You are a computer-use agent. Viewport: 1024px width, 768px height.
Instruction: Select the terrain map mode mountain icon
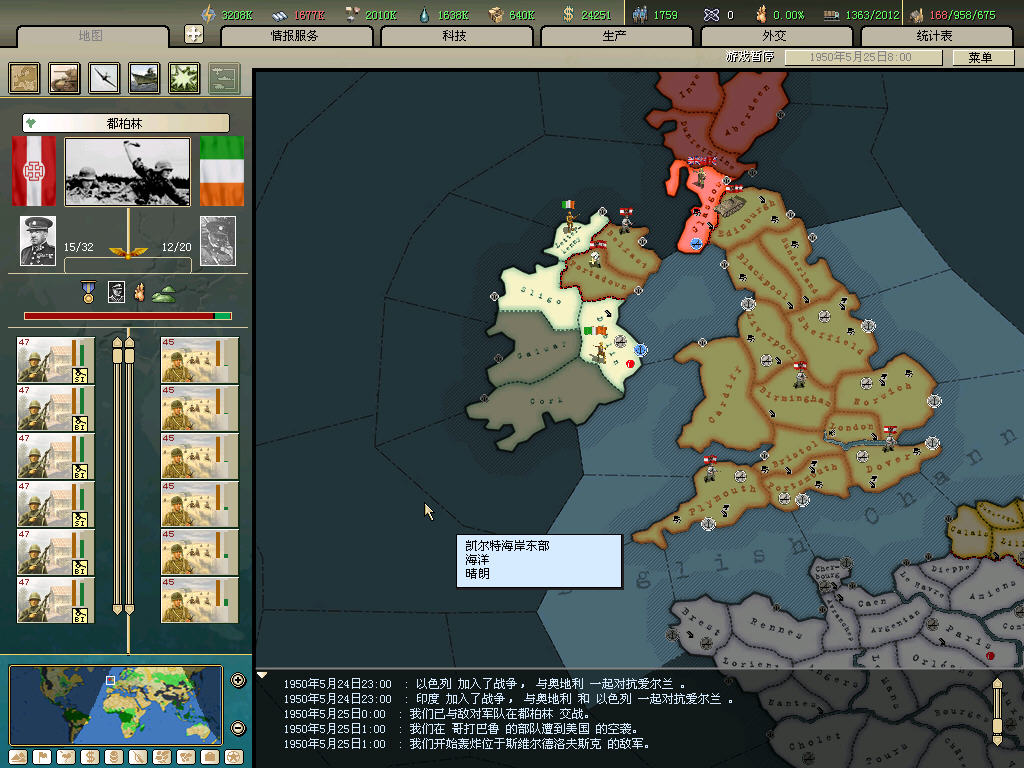[18, 757]
